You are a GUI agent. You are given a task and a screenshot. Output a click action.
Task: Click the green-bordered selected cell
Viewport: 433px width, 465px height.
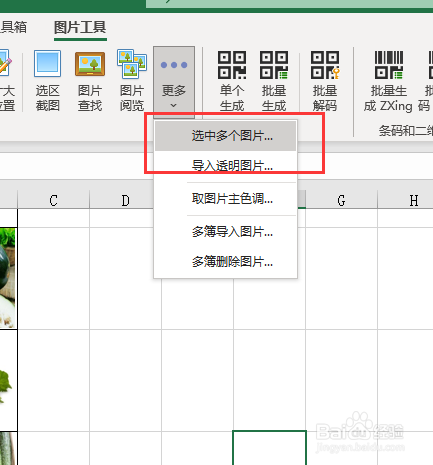click(269, 448)
